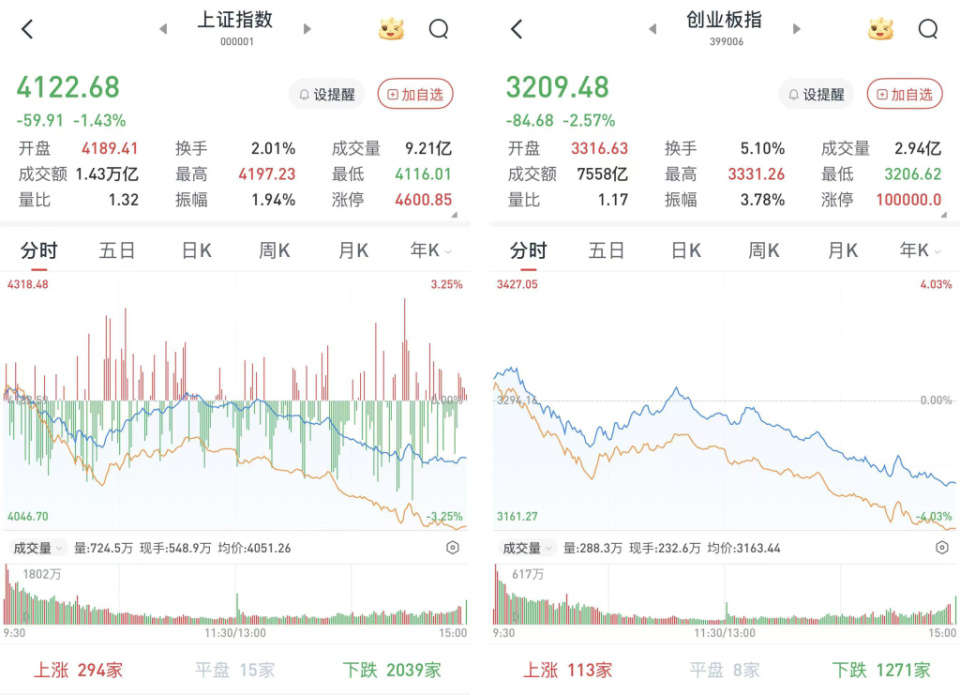Switch to next index with right arrow beside 上证指数
Viewport: 960px width, 695px height.
pyautogui.click(x=306, y=29)
